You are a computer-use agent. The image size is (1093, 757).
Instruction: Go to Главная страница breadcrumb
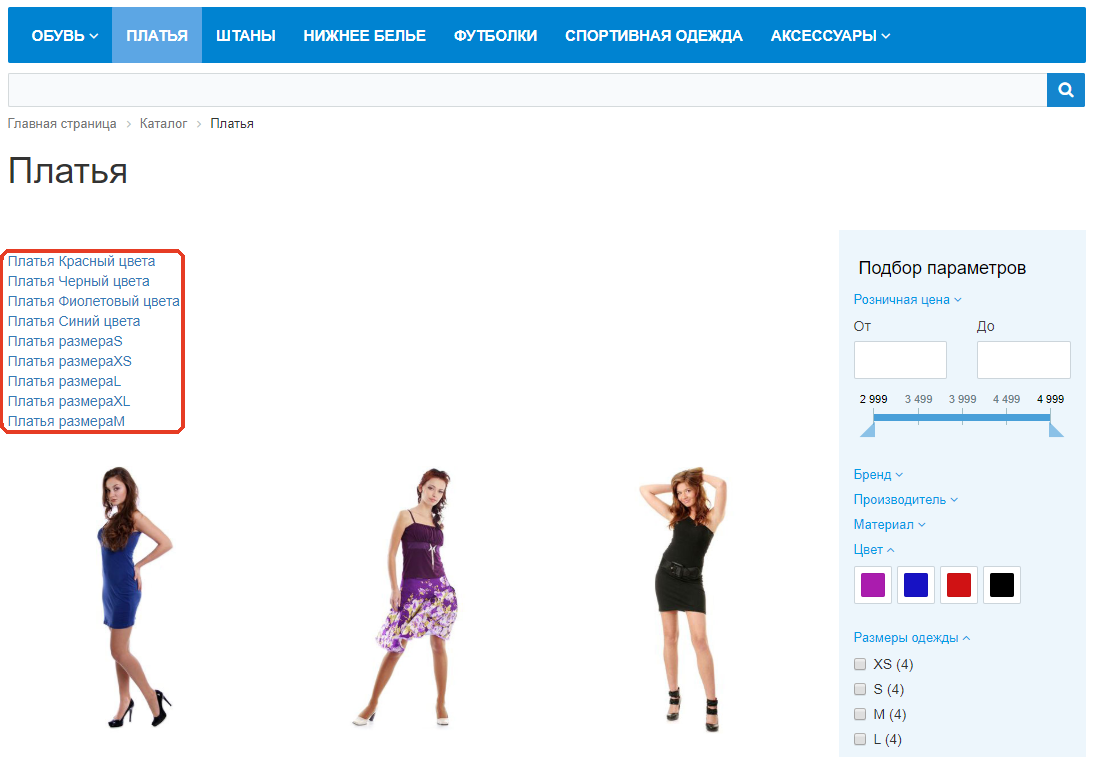[62, 123]
